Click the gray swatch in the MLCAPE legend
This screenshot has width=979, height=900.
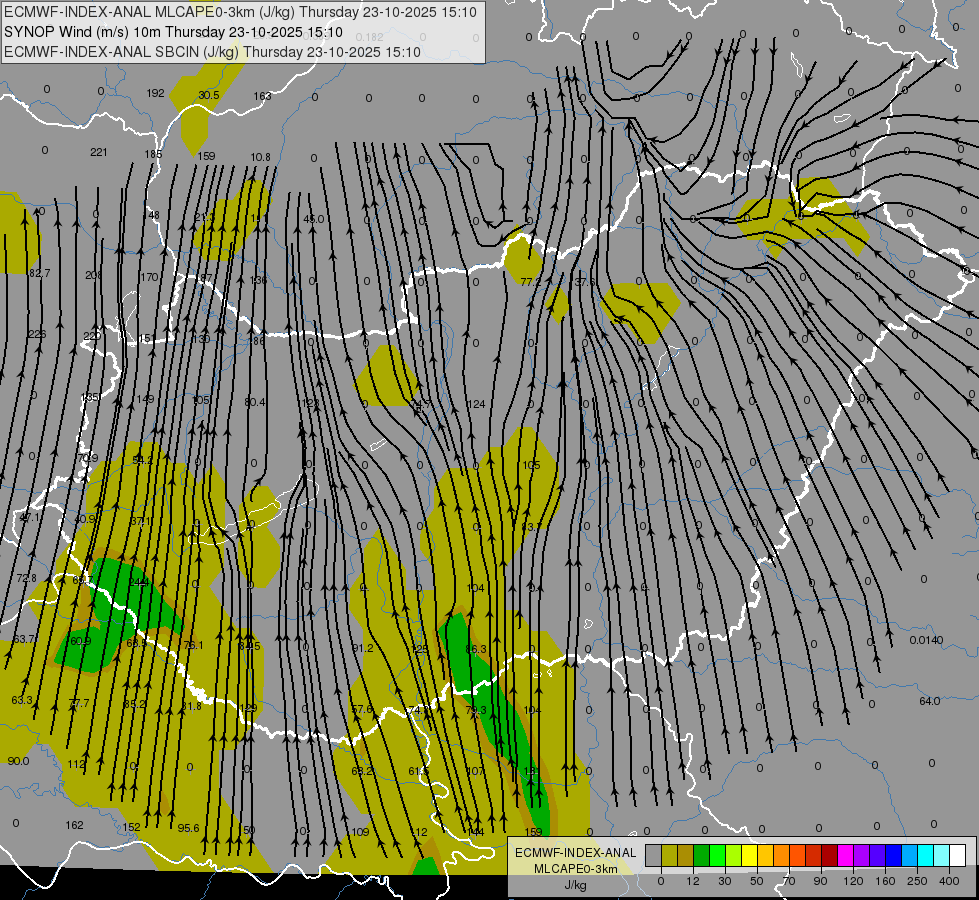[654, 855]
